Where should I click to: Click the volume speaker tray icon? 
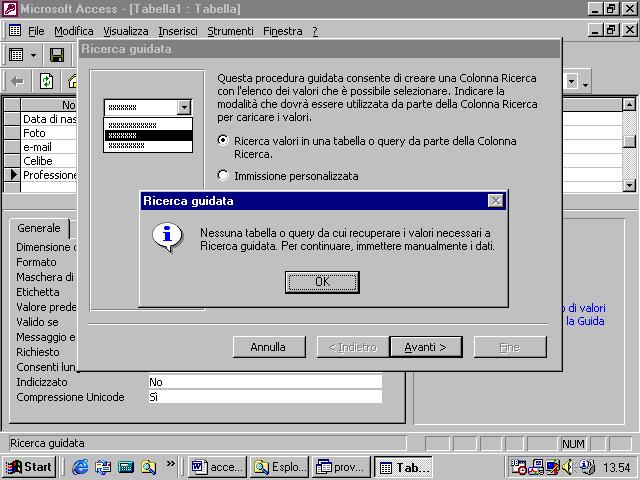coord(567,467)
